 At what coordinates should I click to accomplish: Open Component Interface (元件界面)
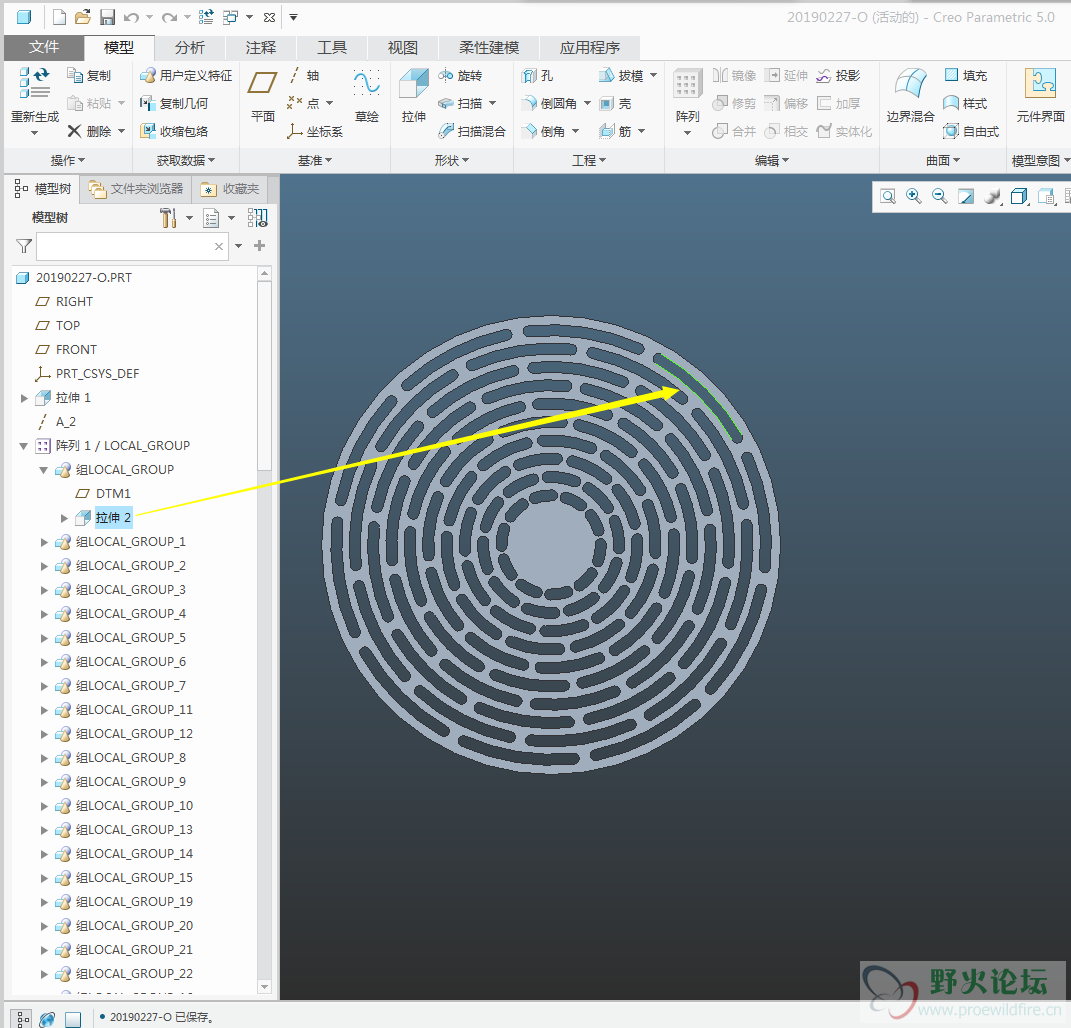coord(1040,96)
